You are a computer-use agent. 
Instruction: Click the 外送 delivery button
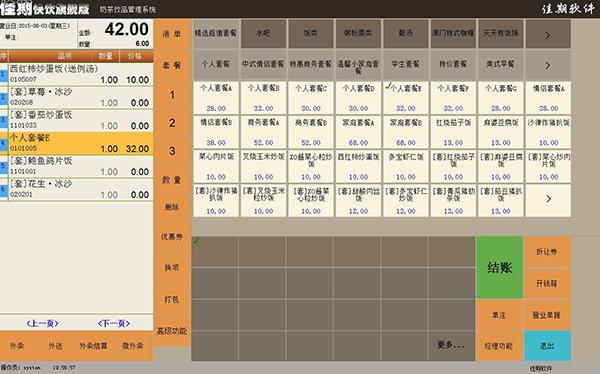pyautogui.click(x=56, y=346)
